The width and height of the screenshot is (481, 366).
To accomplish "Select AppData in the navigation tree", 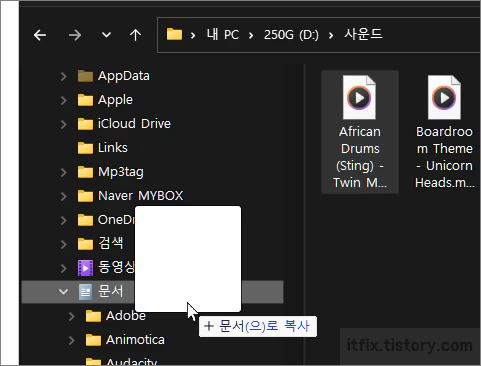I will 124,76.
